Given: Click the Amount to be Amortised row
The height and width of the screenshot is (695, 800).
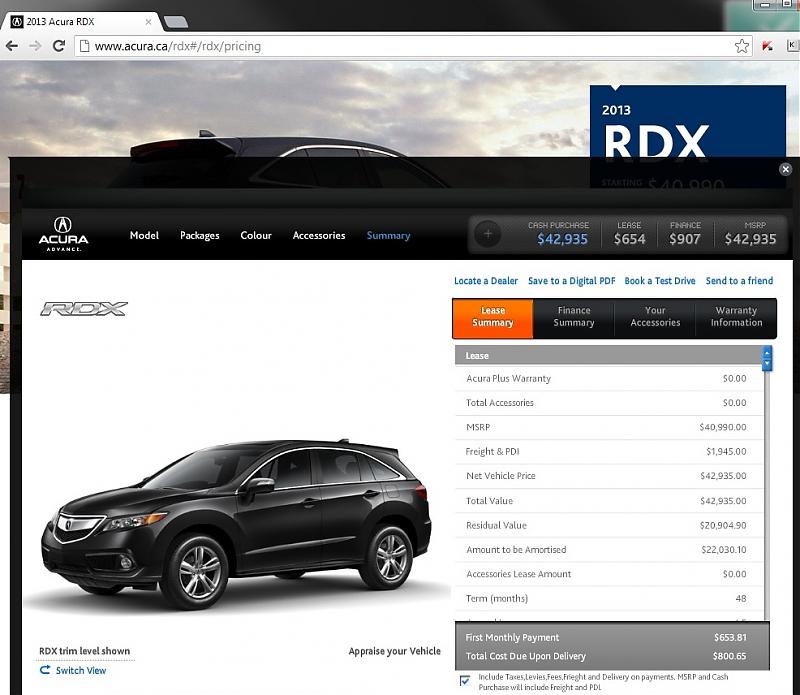Looking at the screenshot, I should point(609,550).
